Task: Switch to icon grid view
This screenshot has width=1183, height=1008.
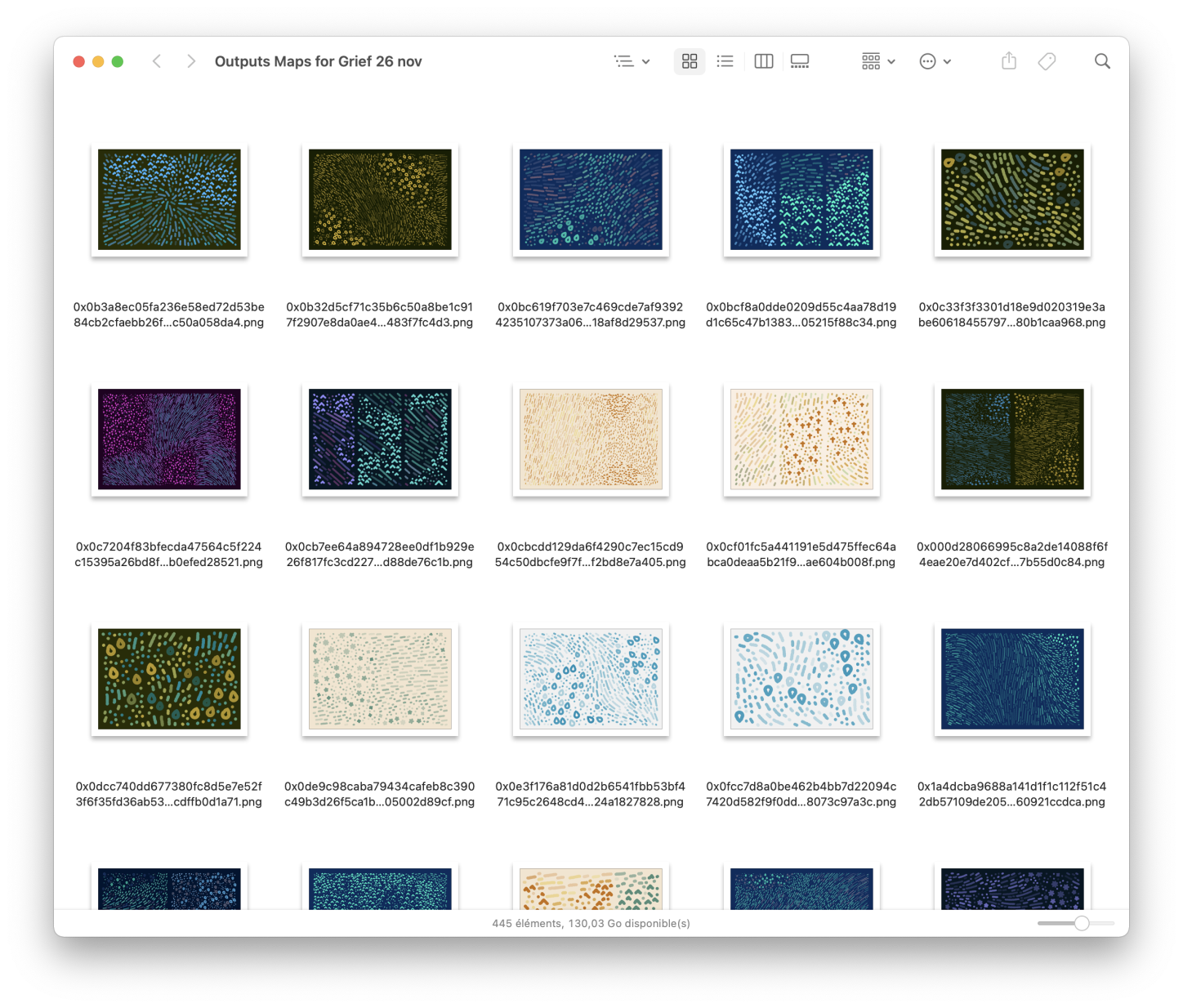Action: pyautogui.click(x=690, y=61)
